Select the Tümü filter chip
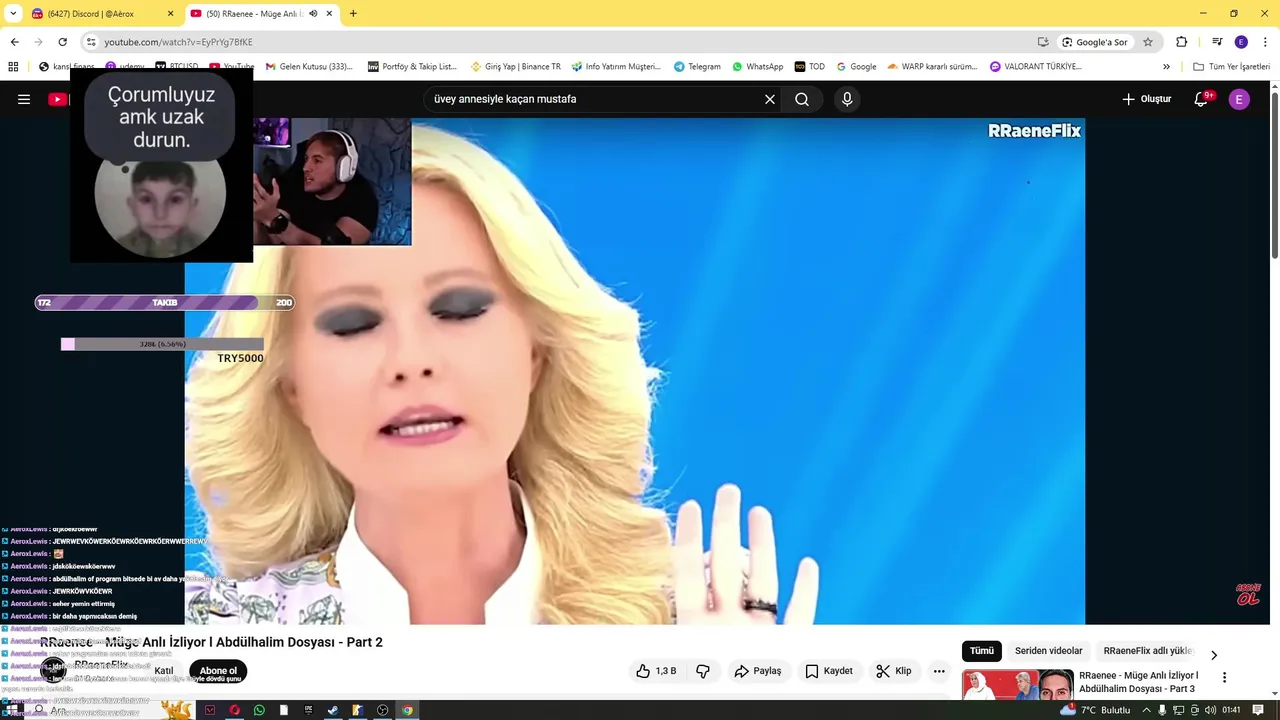The image size is (1280, 720). (x=982, y=651)
